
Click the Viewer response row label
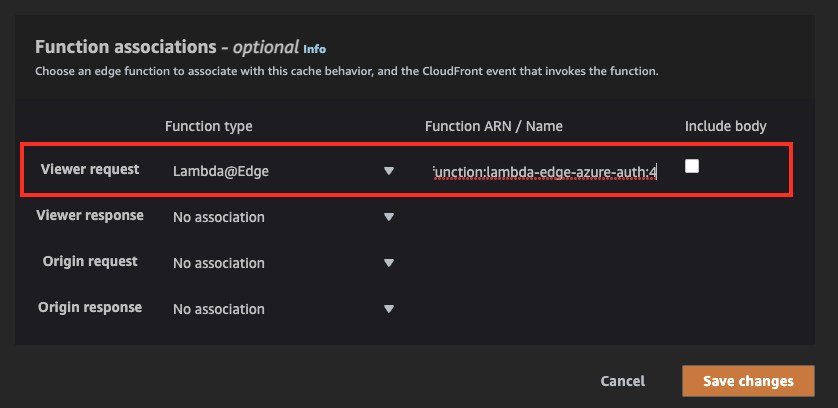point(90,215)
